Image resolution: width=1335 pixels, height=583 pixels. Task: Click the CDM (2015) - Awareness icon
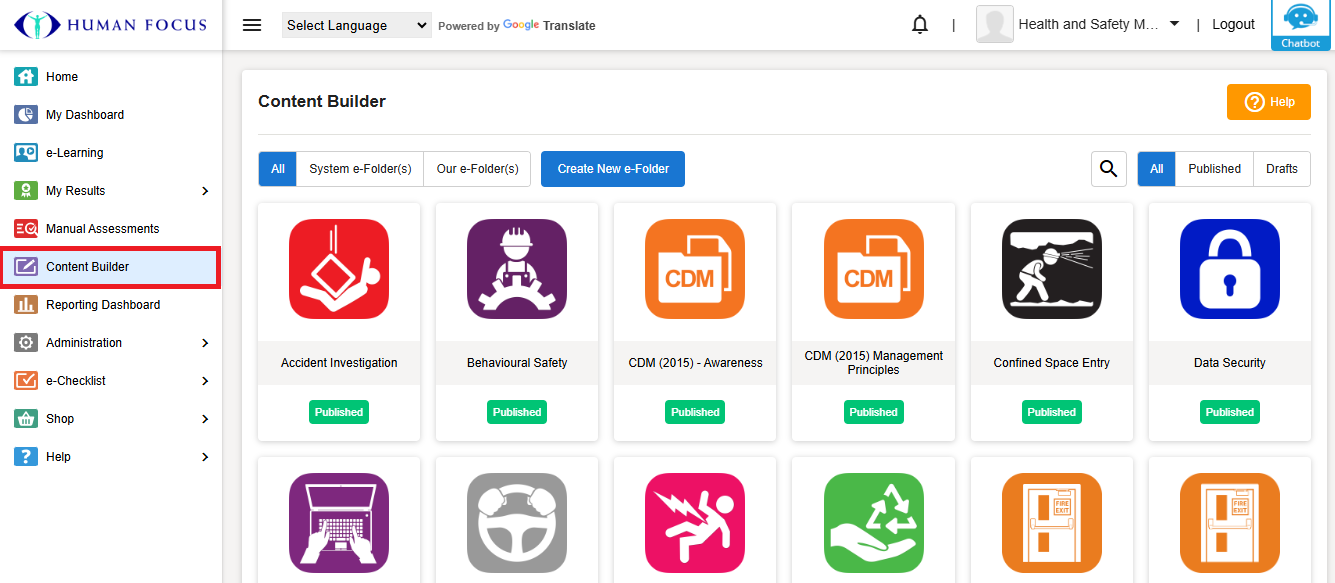pyautogui.click(x=695, y=269)
